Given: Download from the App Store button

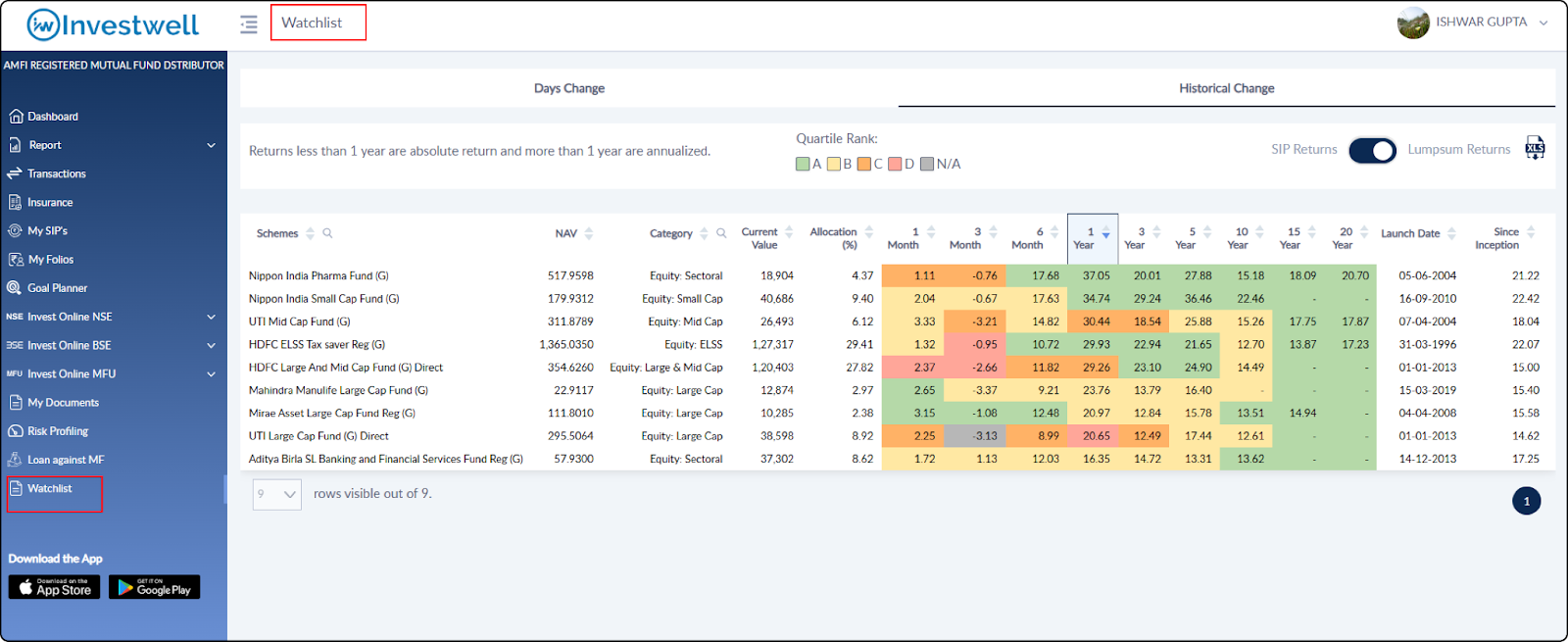Looking at the screenshot, I should point(54,587).
